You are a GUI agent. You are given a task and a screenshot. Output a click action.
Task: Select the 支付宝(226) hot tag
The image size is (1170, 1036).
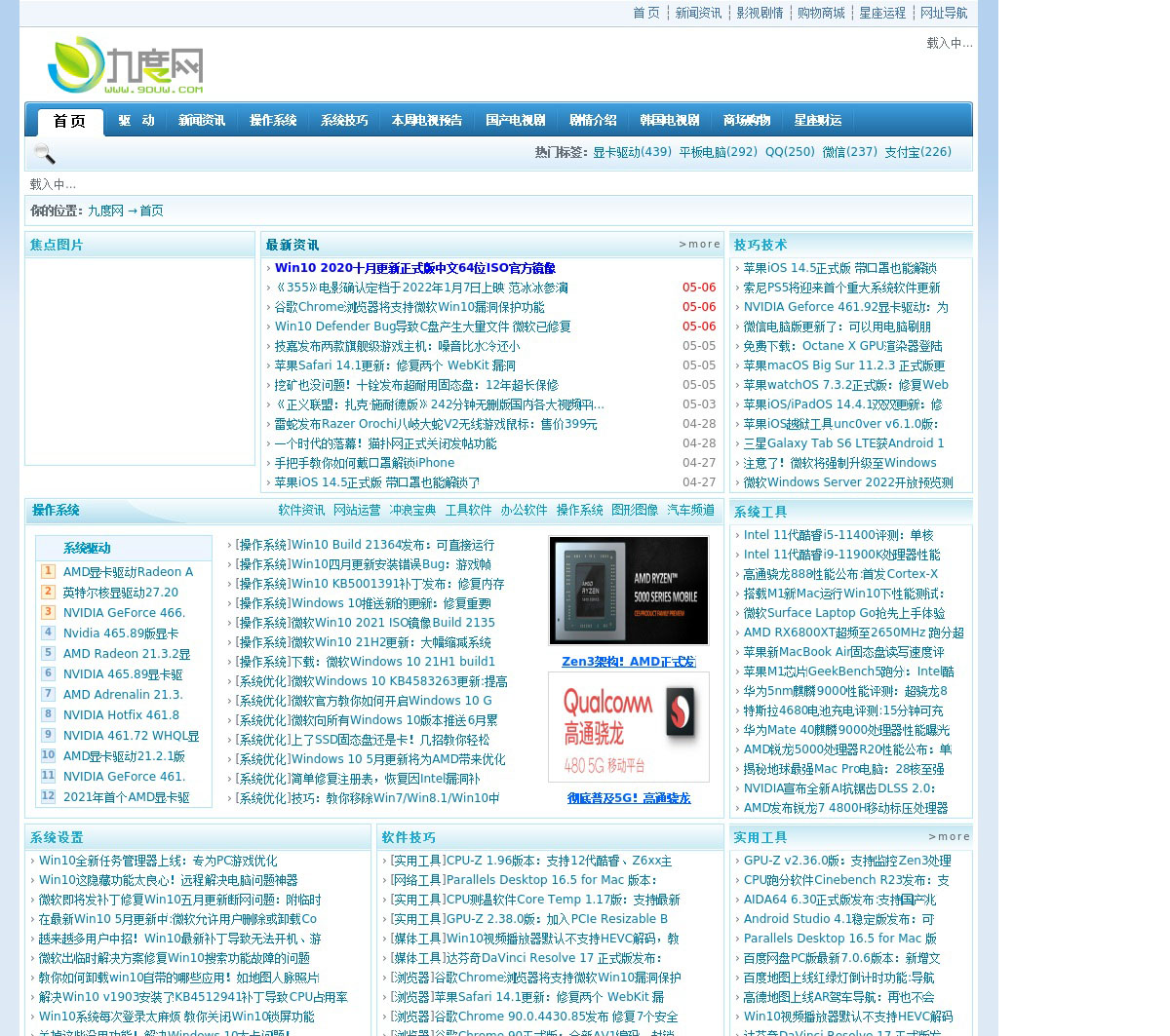917,152
